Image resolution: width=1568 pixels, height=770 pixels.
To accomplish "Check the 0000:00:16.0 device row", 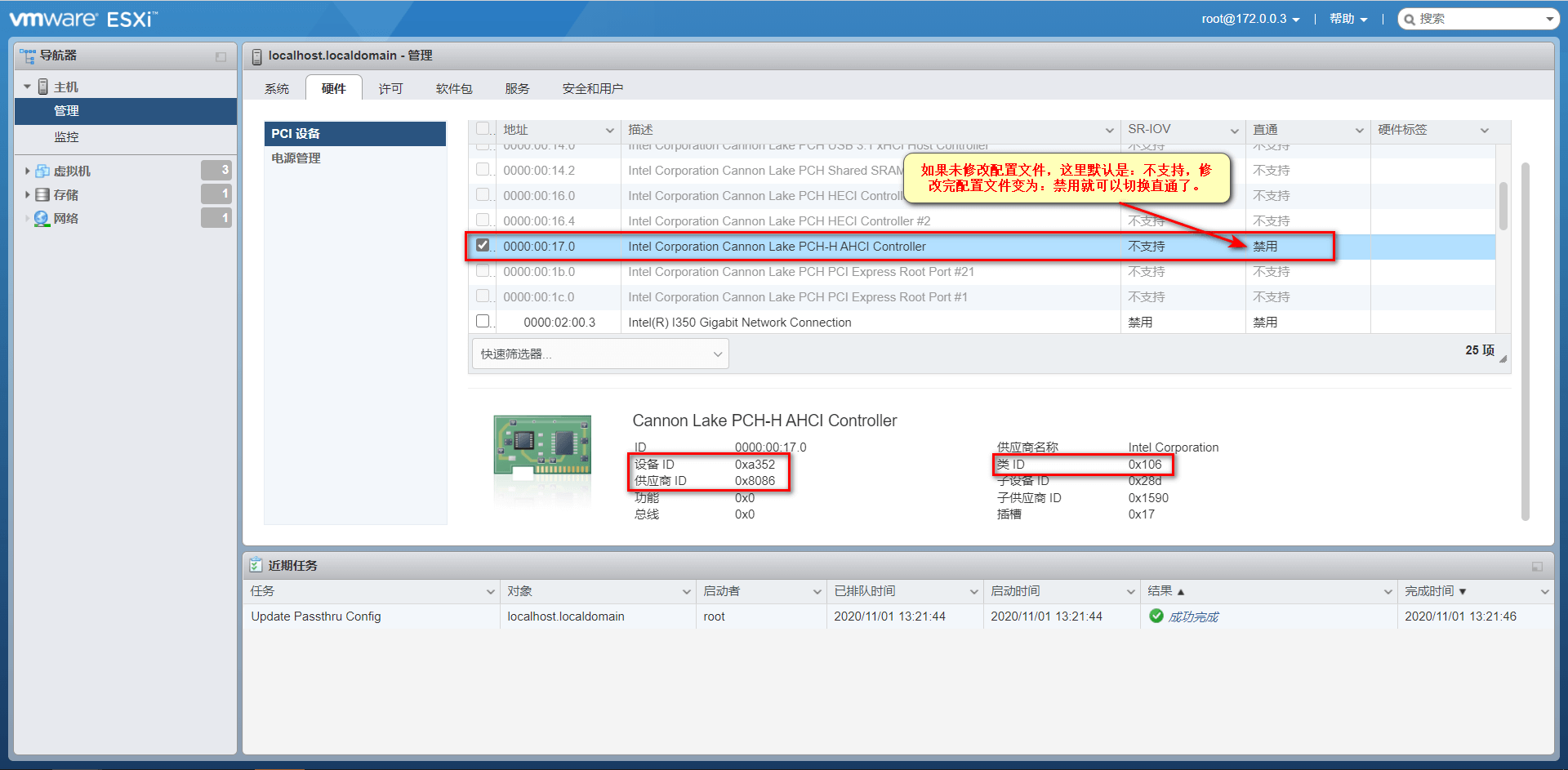I will point(483,194).
